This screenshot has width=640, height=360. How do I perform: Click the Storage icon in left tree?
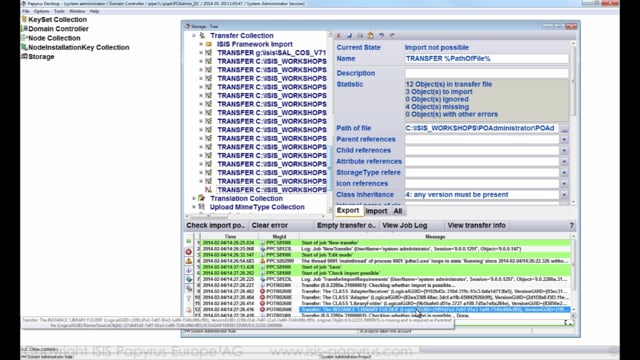click(x=24, y=56)
